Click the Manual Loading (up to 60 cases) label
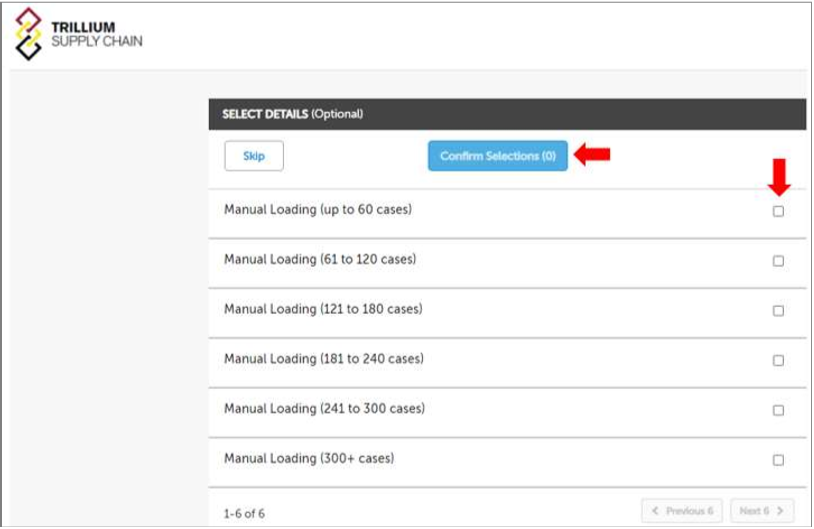The height and width of the screenshot is (529, 814). [318, 210]
